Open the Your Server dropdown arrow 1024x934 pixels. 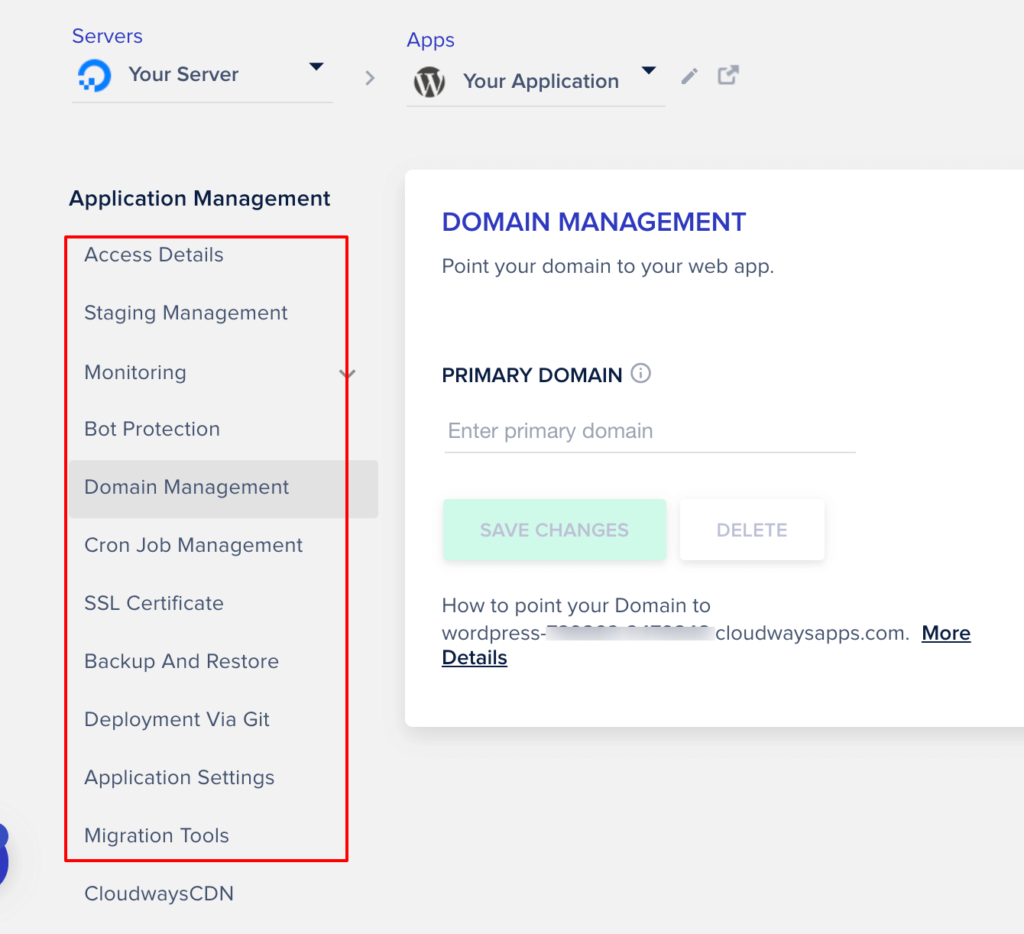coord(316,67)
